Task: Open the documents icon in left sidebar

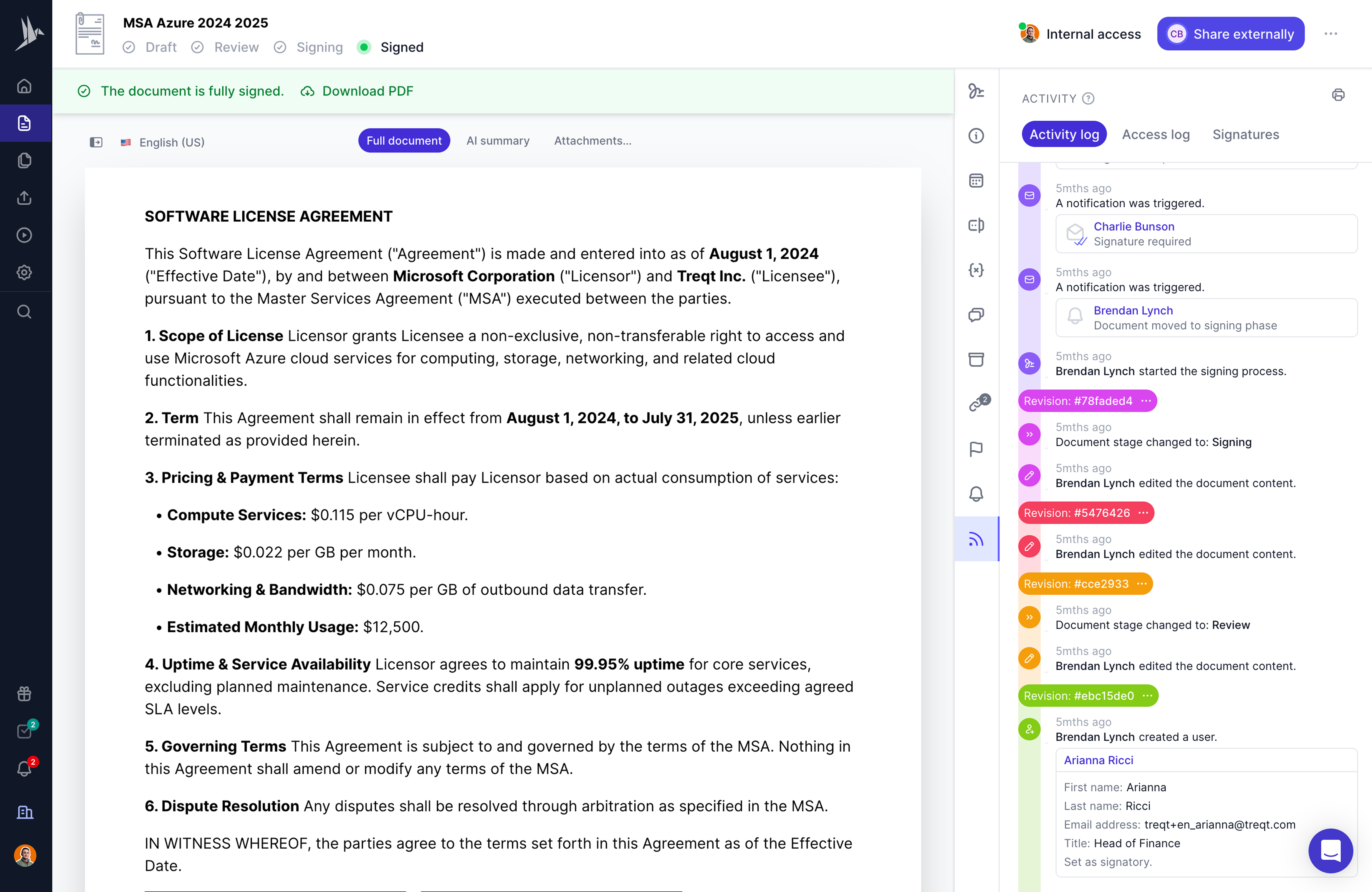Action: [24, 123]
